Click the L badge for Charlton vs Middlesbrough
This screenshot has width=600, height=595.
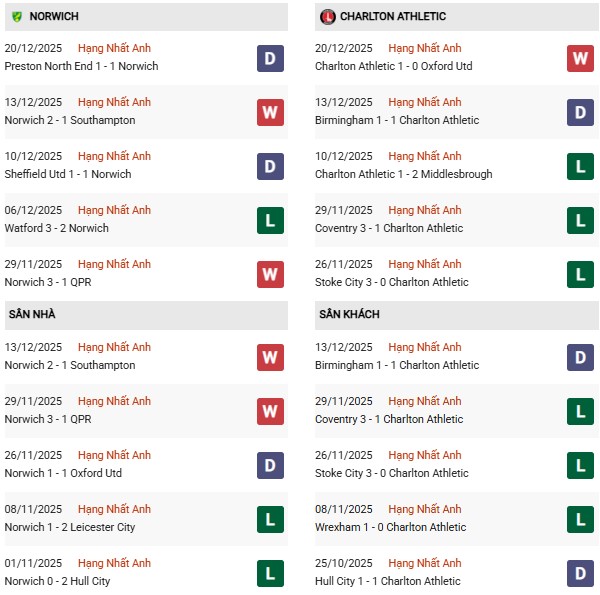[580, 166]
